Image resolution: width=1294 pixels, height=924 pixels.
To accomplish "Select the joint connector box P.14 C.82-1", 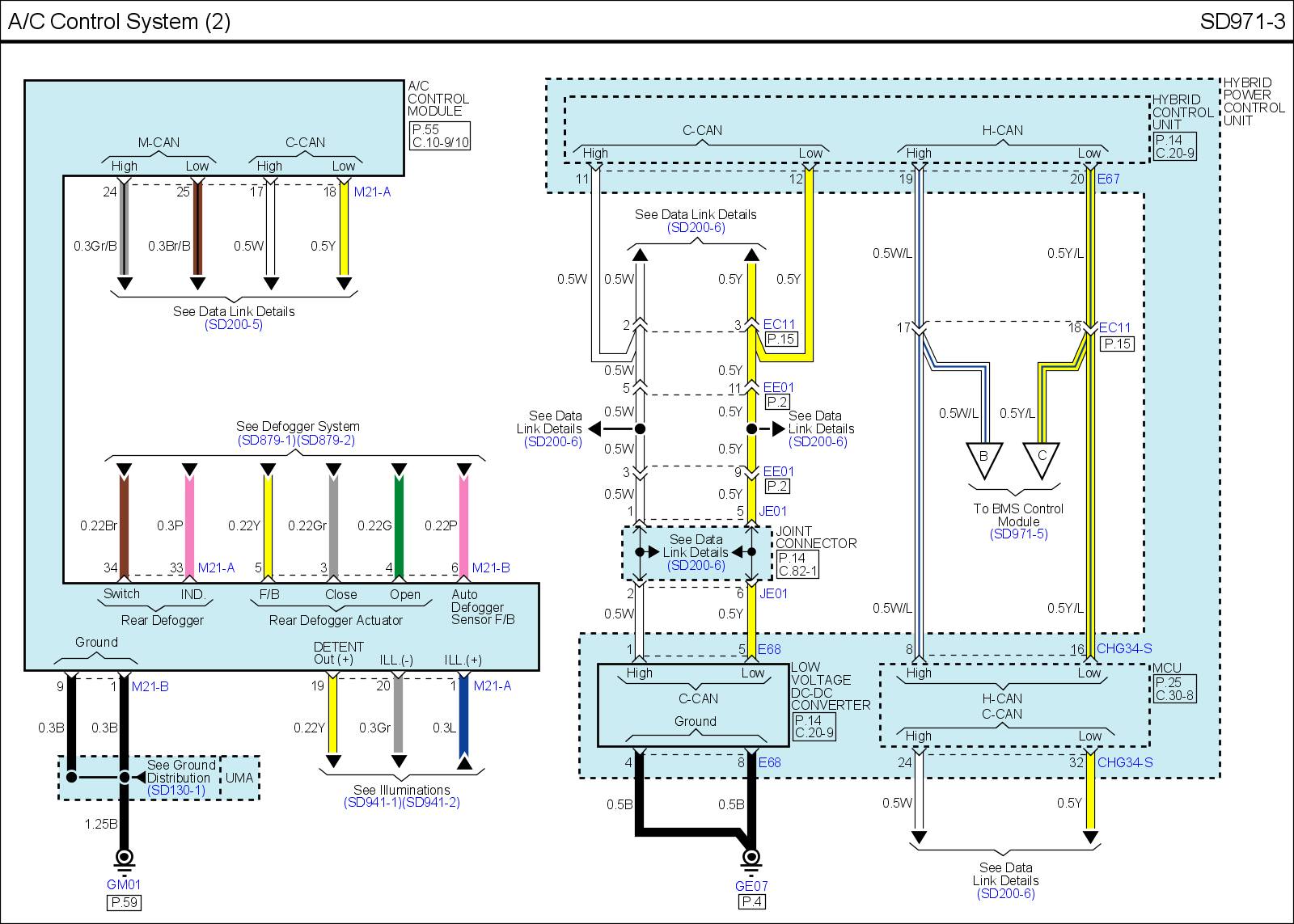I will (798, 564).
